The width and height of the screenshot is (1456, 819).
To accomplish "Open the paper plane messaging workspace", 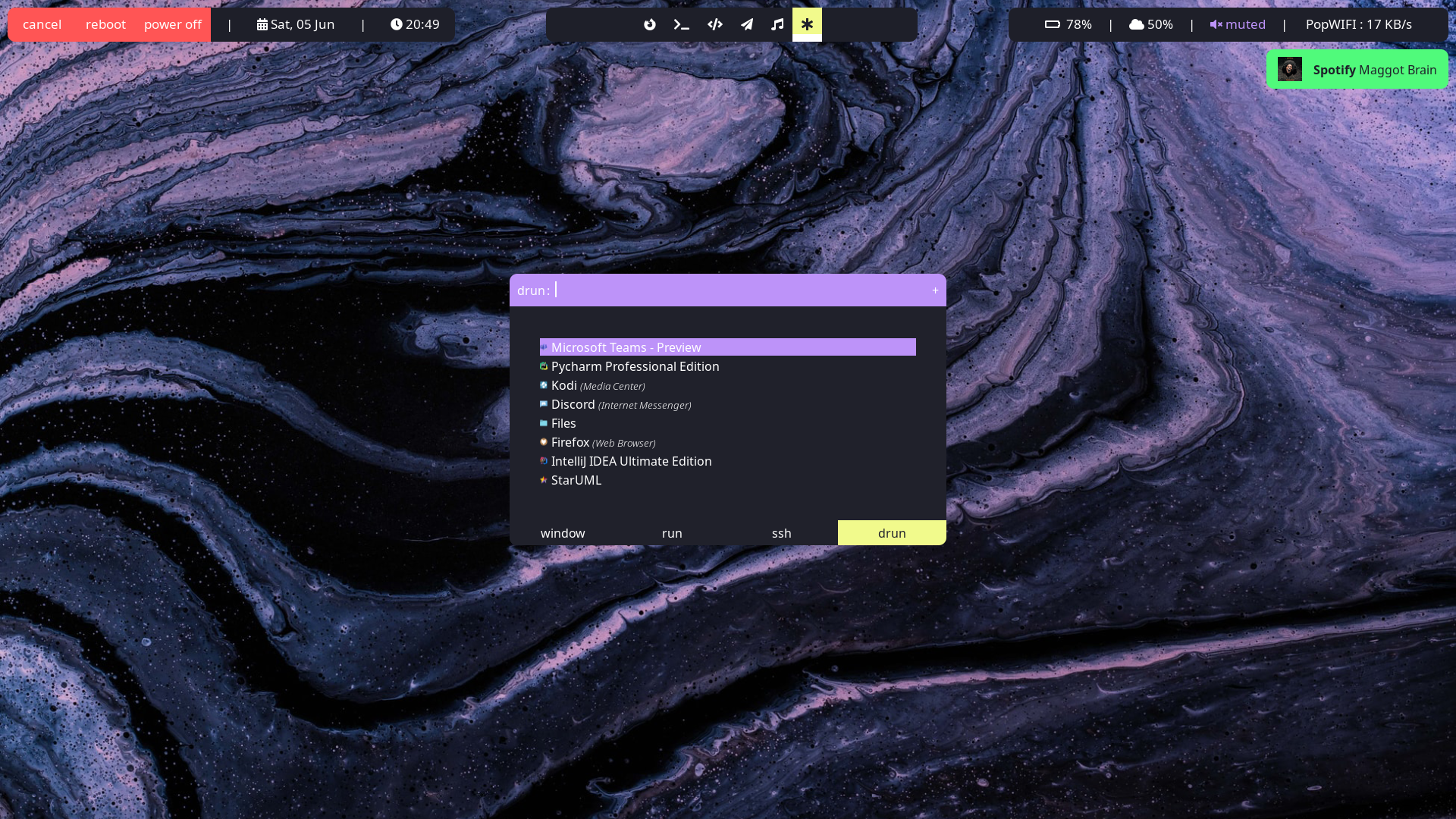I will [x=747, y=24].
